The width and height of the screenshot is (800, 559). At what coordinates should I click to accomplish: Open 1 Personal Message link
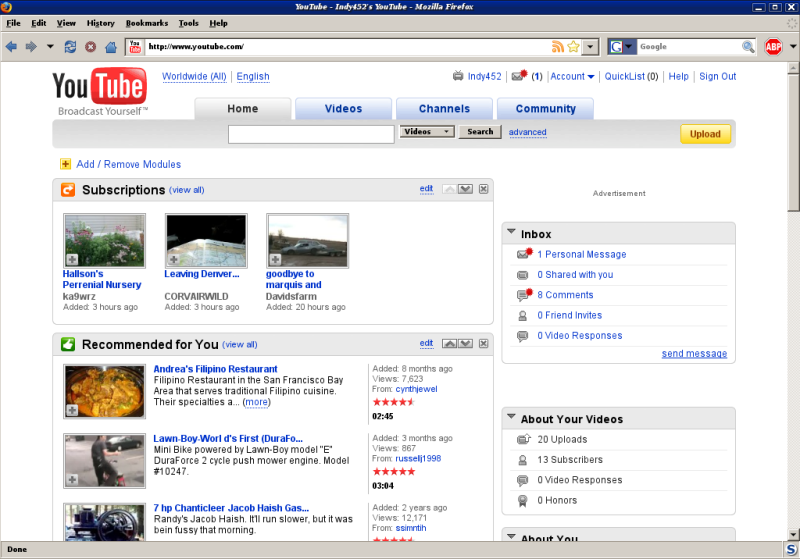pyautogui.click(x=582, y=254)
